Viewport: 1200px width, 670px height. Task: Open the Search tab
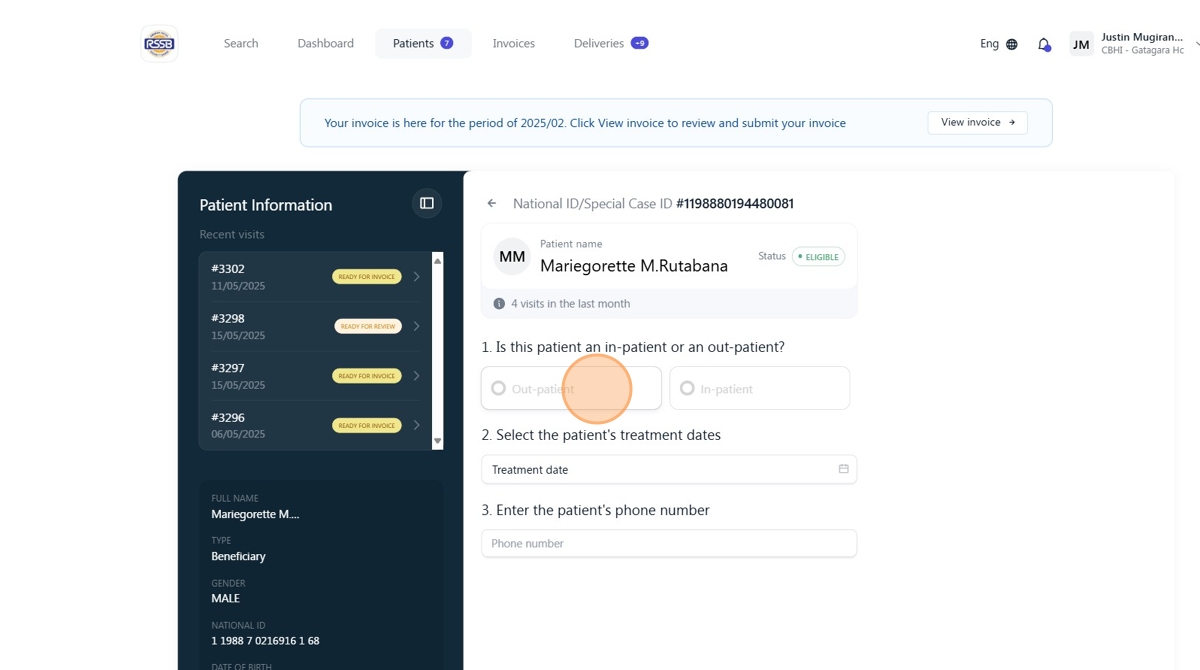(x=241, y=44)
